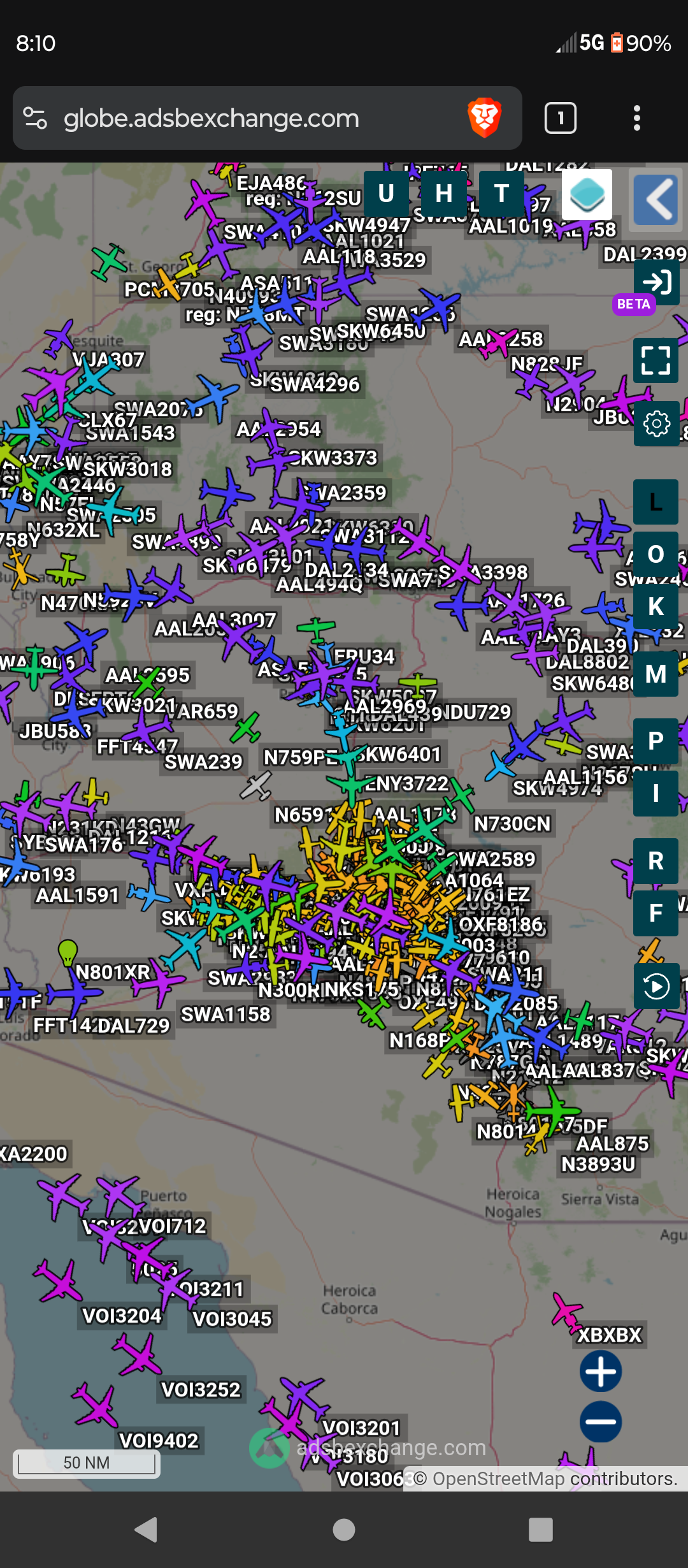Tap the globe.adsbexchange.com address bar
Screen dimensions: 688x1568
pos(268,118)
